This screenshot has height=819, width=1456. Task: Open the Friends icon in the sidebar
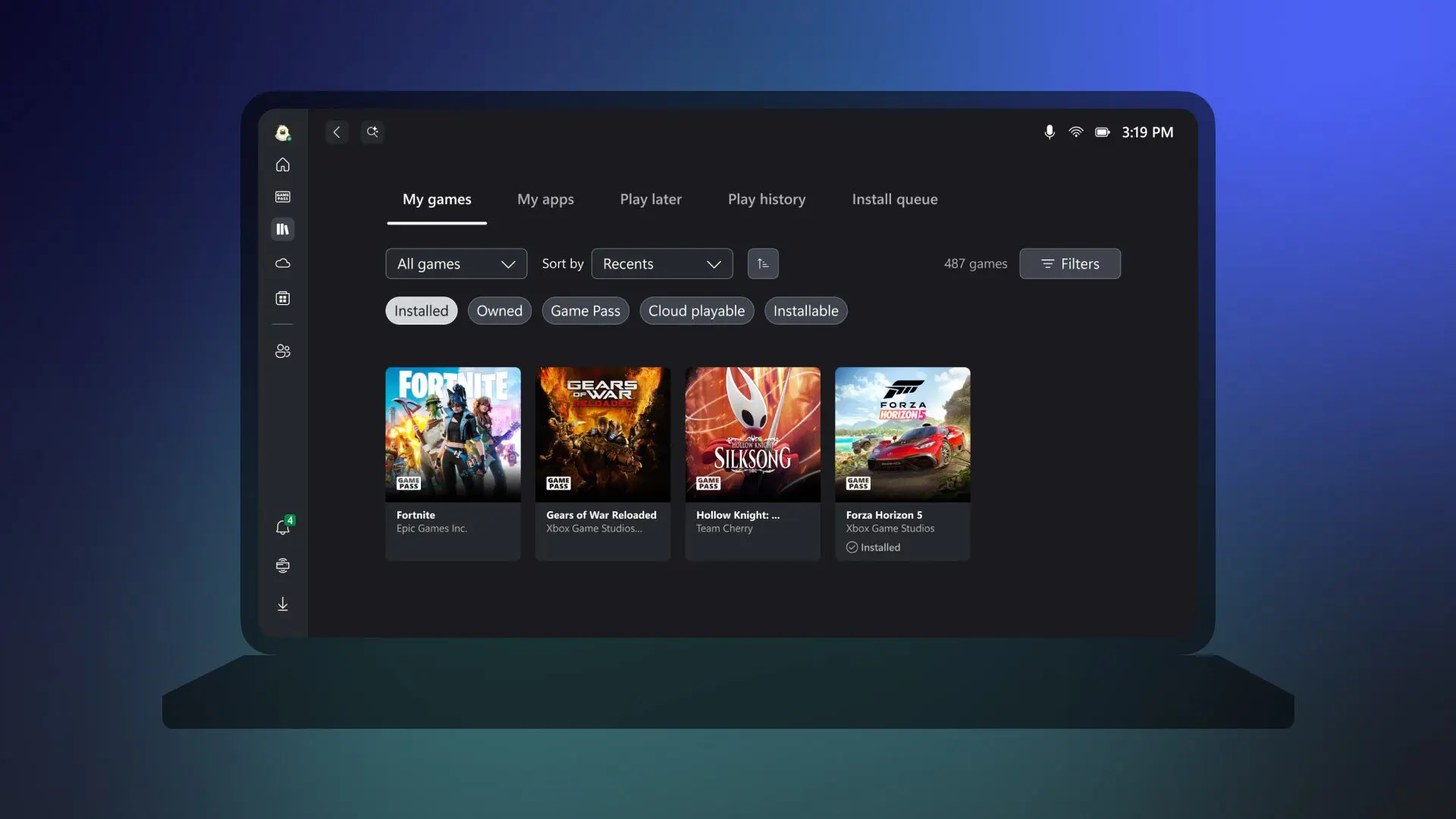[x=283, y=351]
